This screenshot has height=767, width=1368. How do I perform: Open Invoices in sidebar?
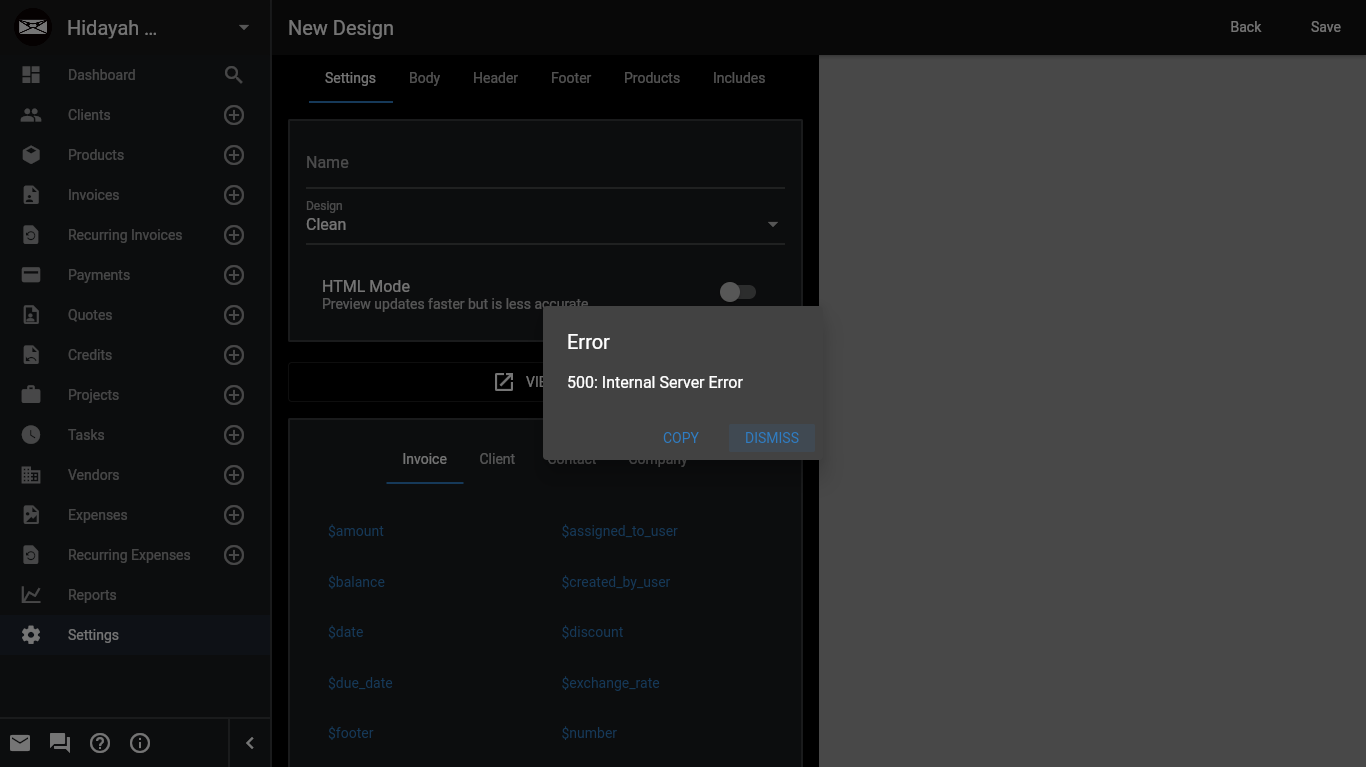click(x=93, y=195)
